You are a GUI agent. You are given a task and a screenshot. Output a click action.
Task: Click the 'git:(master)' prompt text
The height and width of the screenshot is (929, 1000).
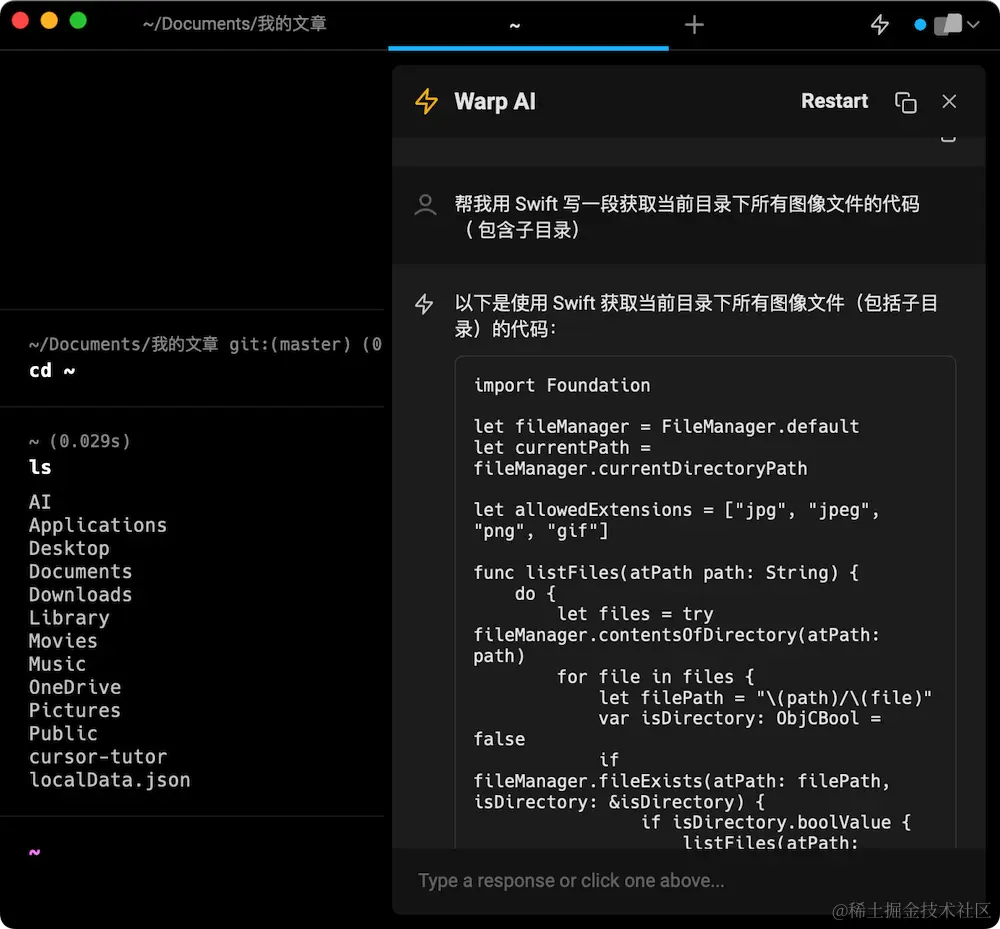click(290, 344)
